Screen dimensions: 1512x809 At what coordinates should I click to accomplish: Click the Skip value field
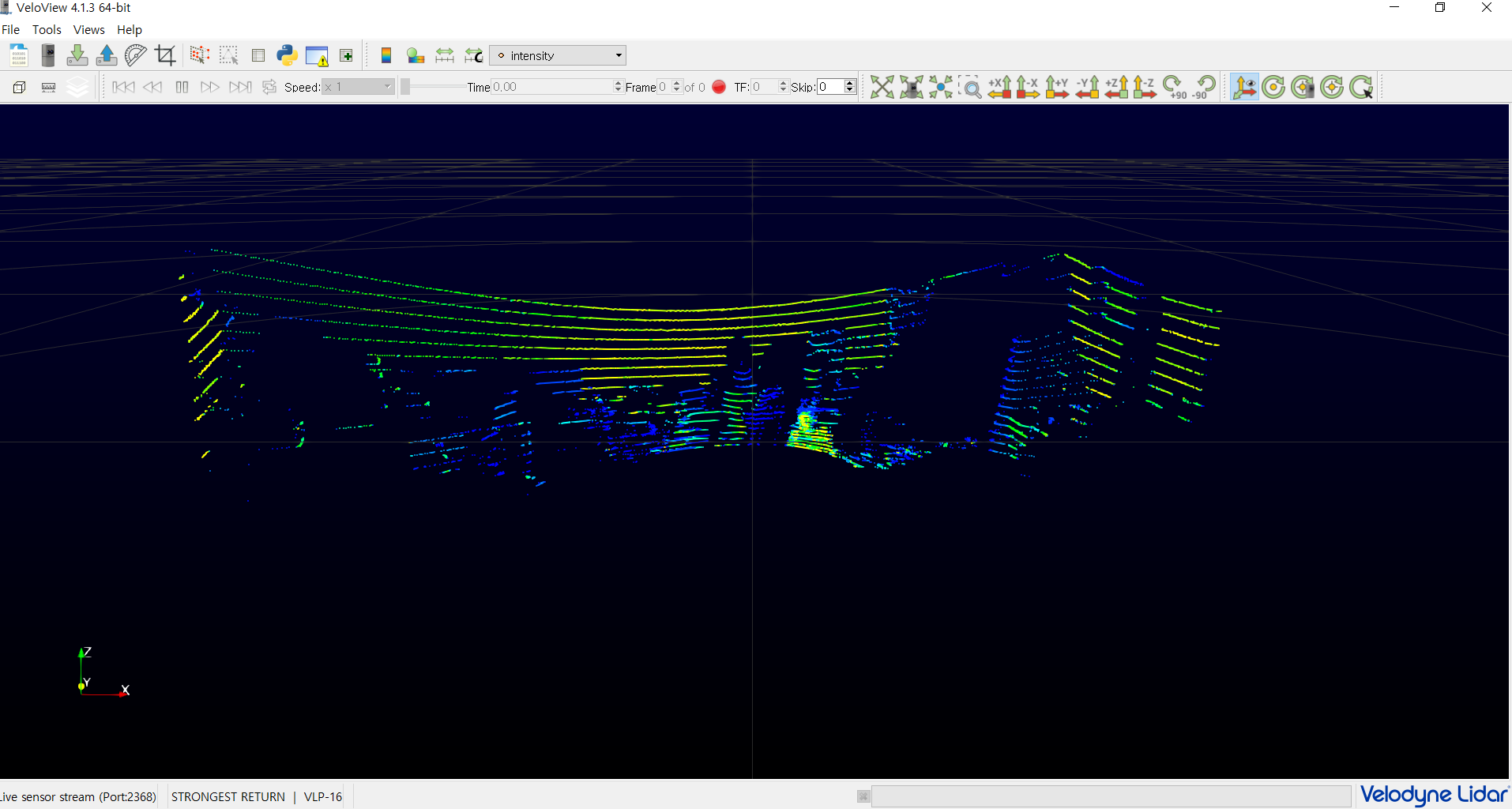tap(830, 87)
